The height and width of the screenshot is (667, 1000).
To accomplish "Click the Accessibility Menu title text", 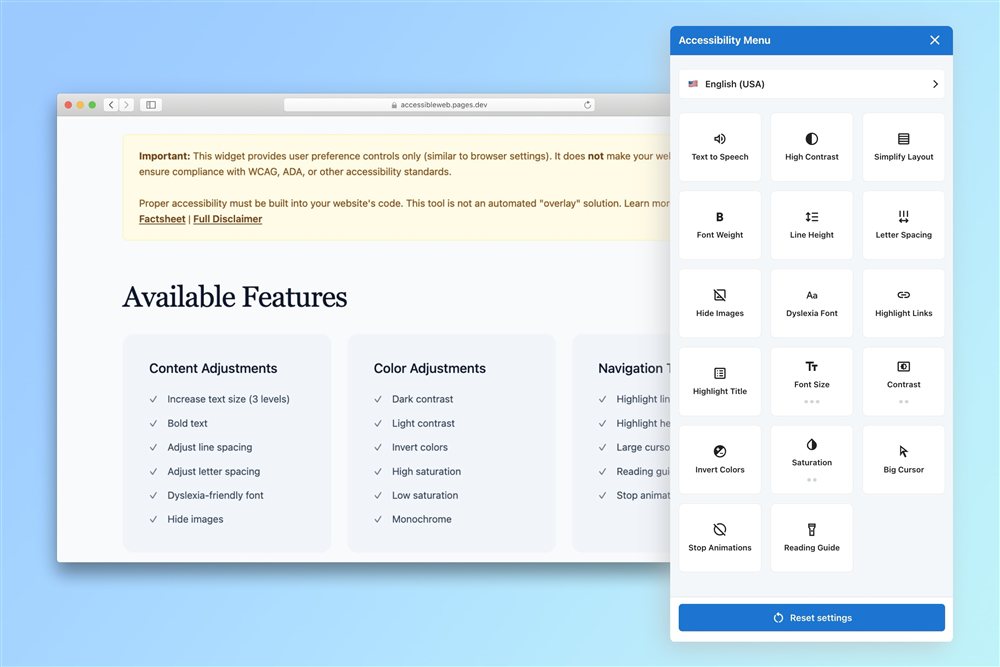I will tap(724, 40).
